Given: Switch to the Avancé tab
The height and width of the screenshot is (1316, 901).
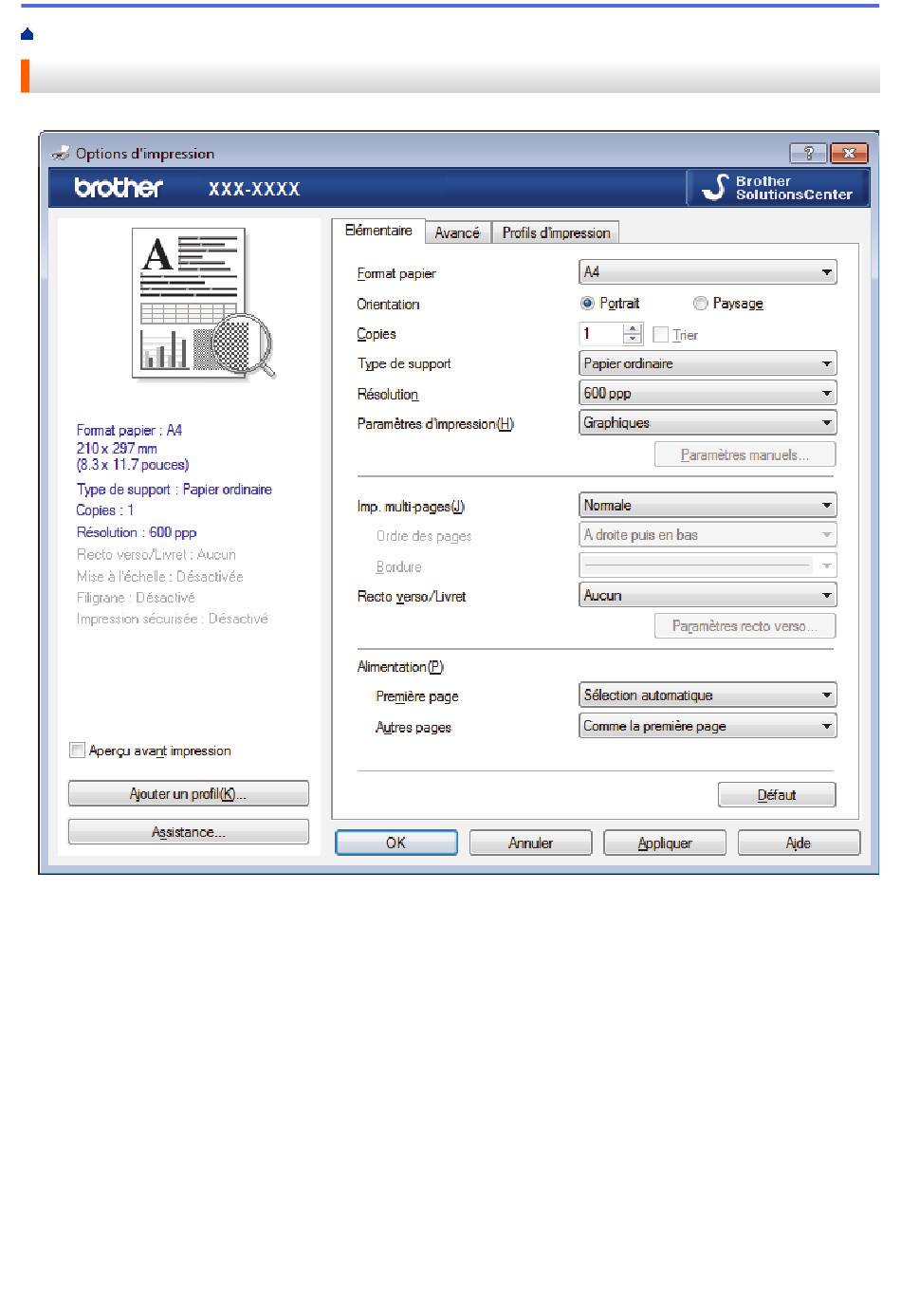Looking at the screenshot, I should coord(457,232).
